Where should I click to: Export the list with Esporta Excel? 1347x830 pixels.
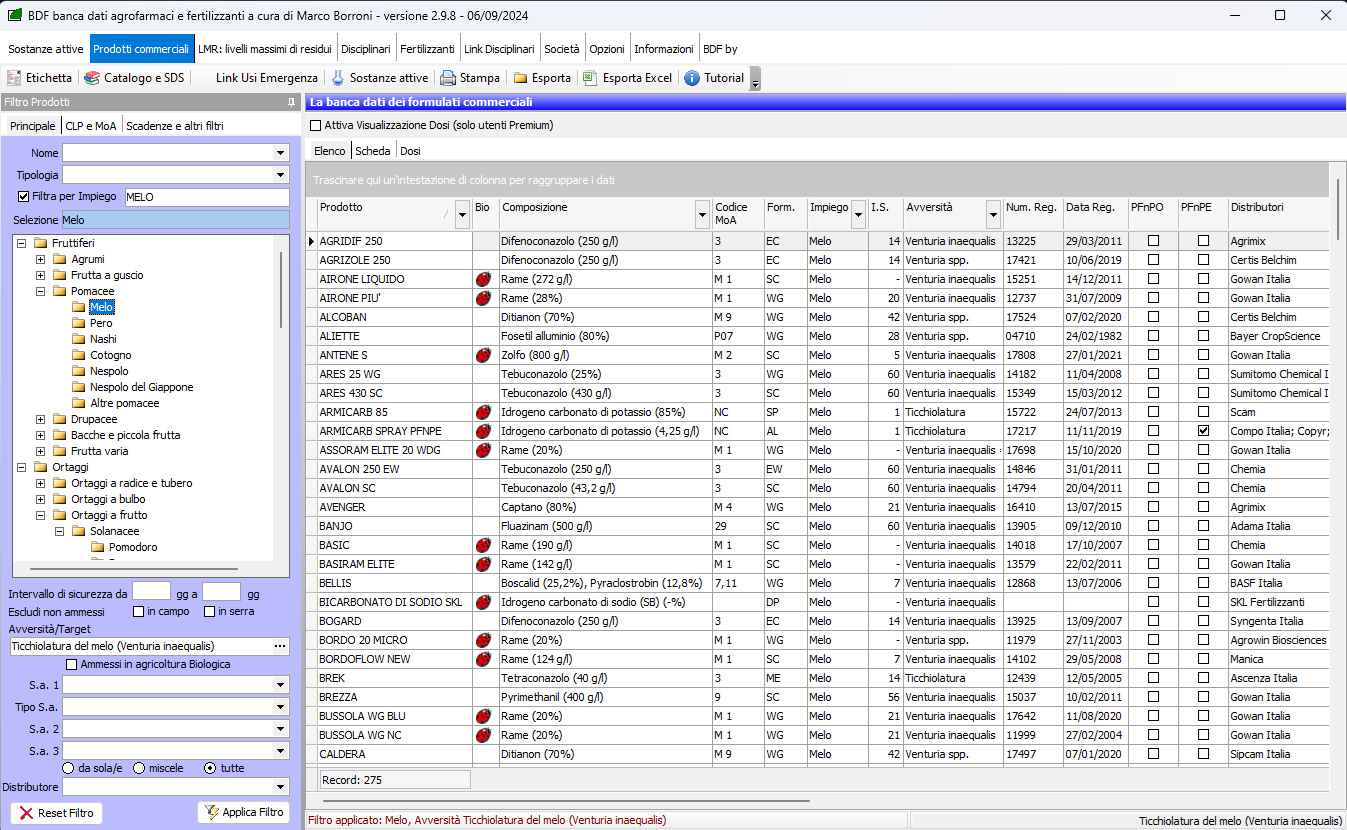coord(628,78)
